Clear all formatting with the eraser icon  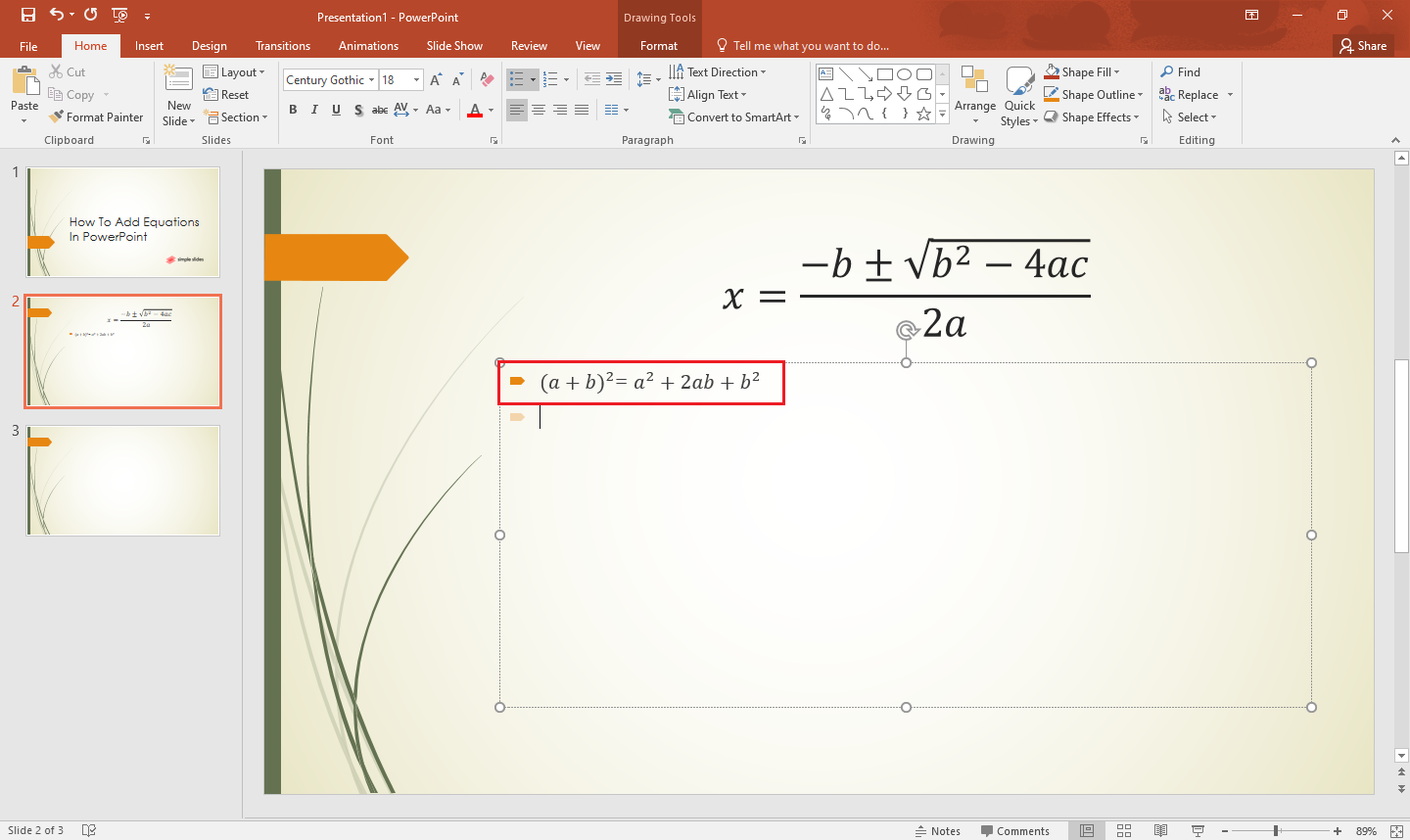tap(488, 80)
